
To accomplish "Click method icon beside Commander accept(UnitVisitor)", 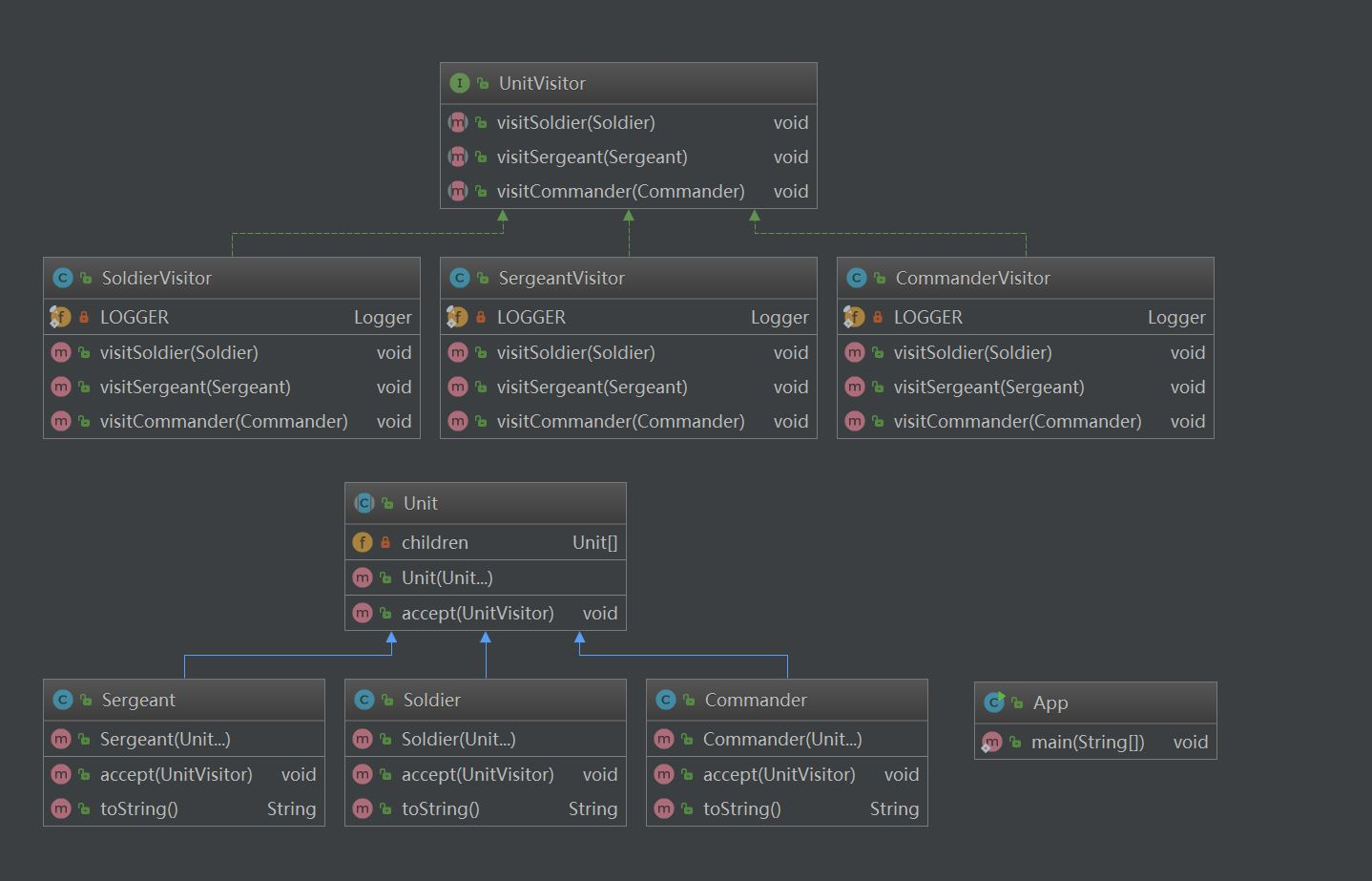I will click(x=663, y=774).
